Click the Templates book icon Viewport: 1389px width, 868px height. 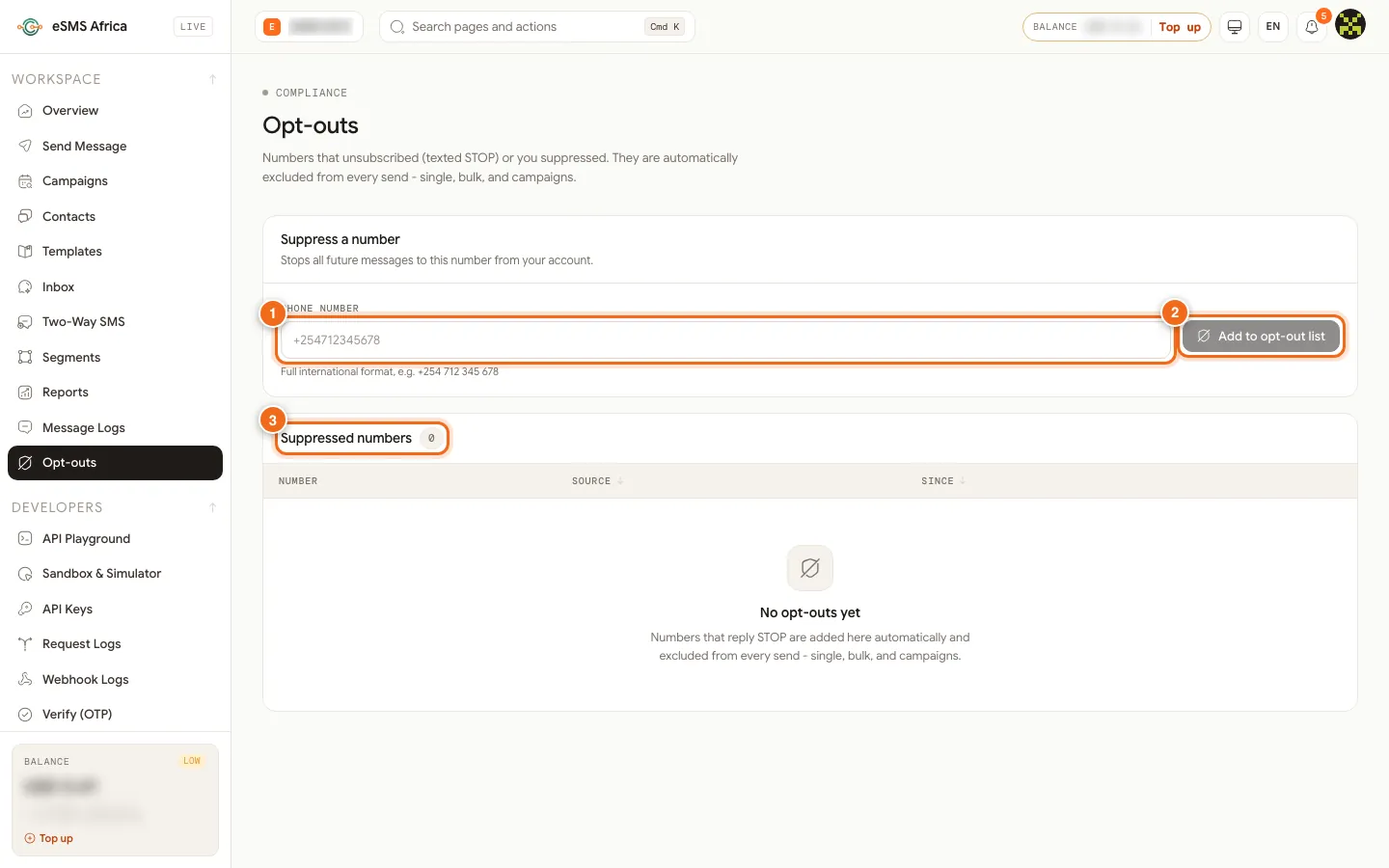[x=25, y=252]
